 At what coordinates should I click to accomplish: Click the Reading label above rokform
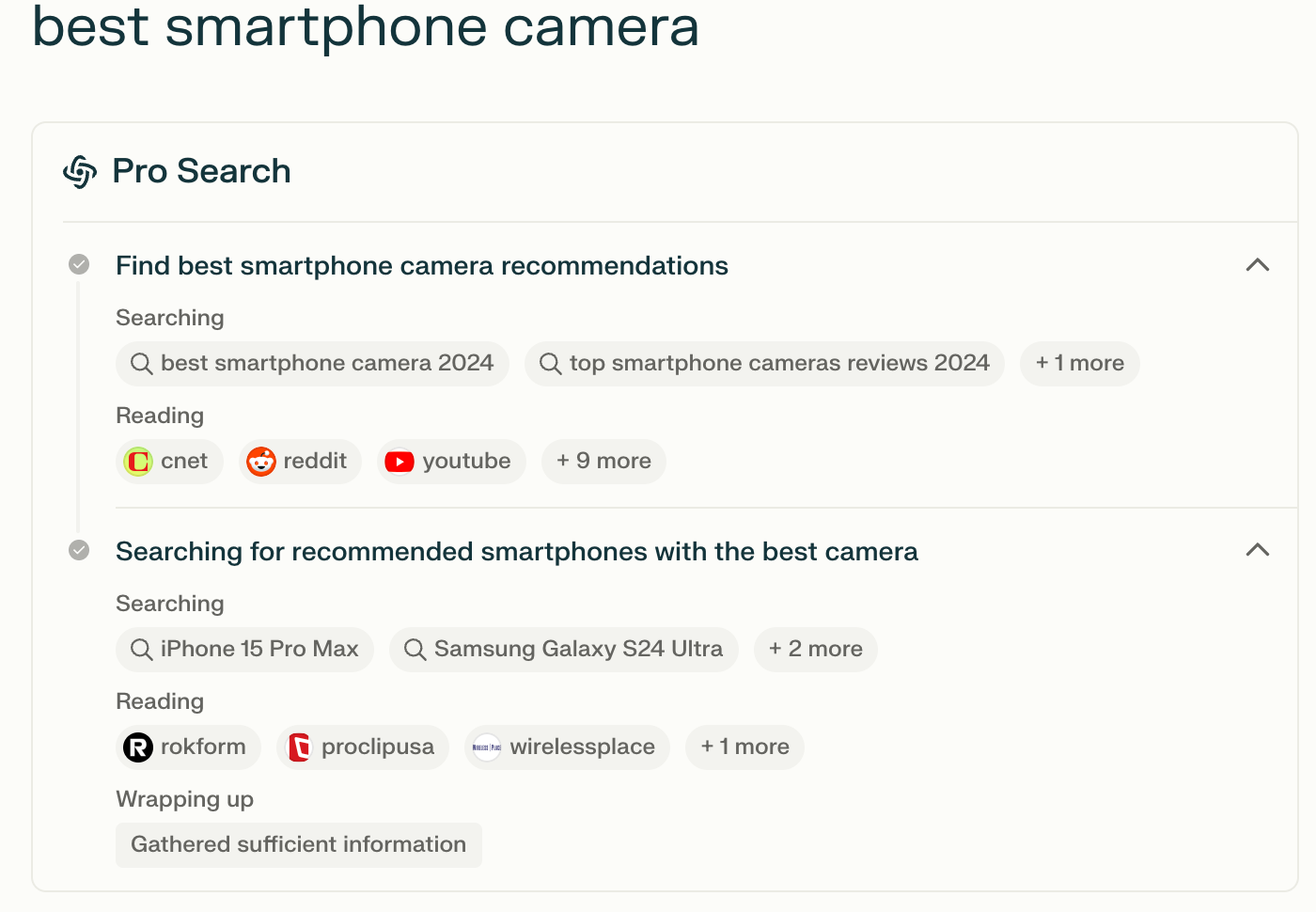(160, 701)
